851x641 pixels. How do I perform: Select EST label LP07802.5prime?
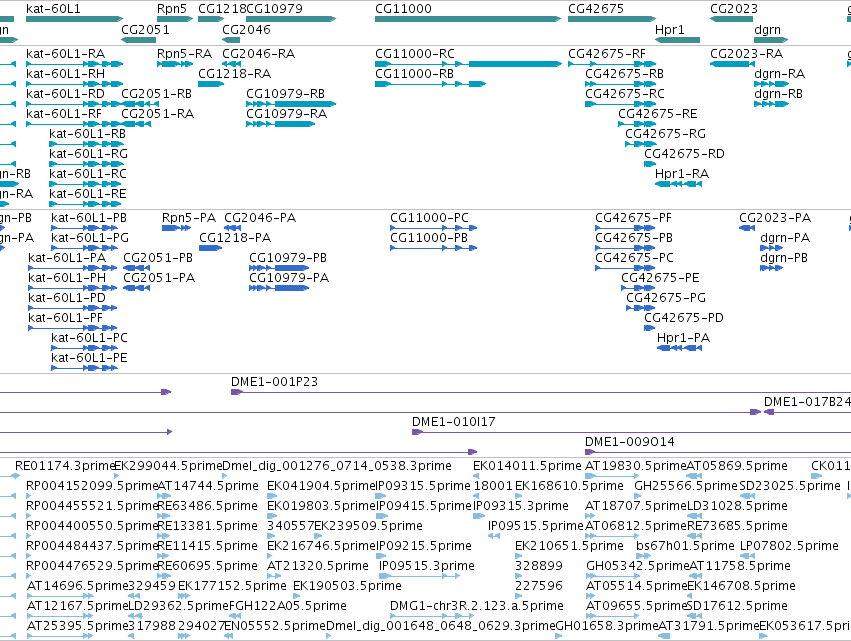coord(789,545)
